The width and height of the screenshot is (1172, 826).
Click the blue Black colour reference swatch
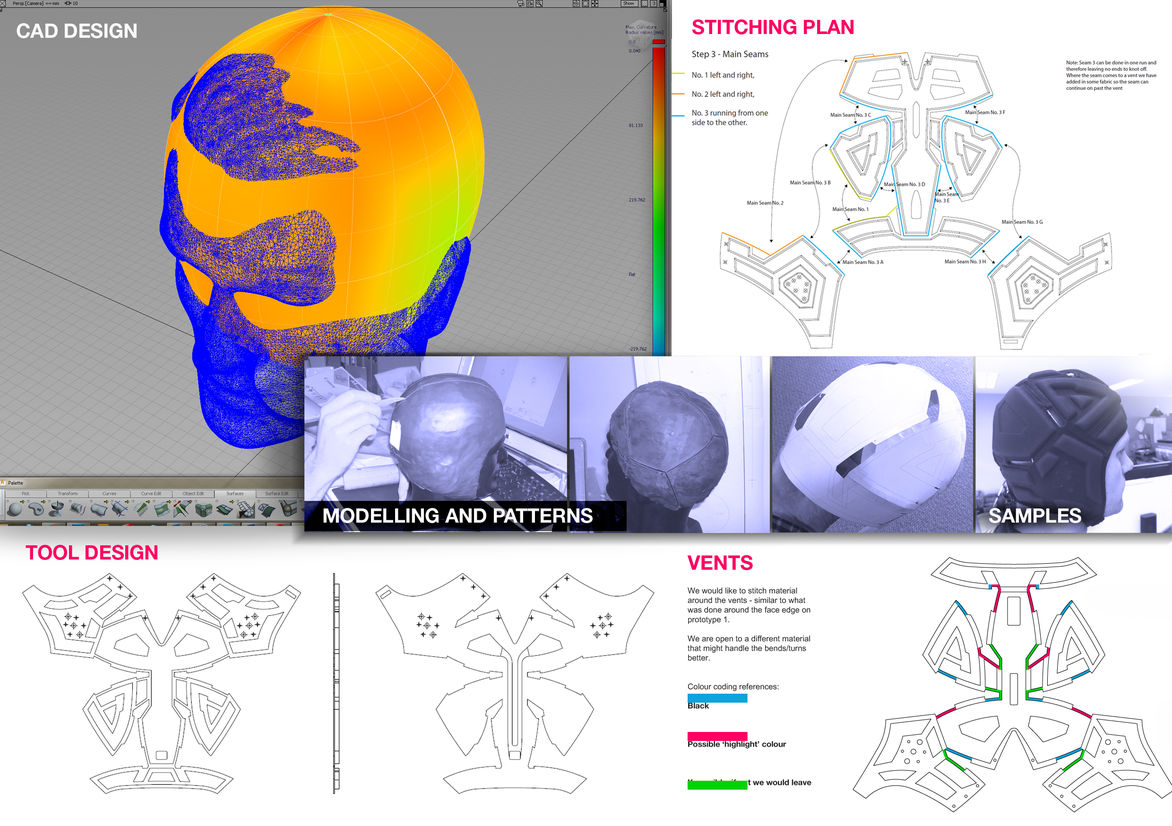(717, 698)
